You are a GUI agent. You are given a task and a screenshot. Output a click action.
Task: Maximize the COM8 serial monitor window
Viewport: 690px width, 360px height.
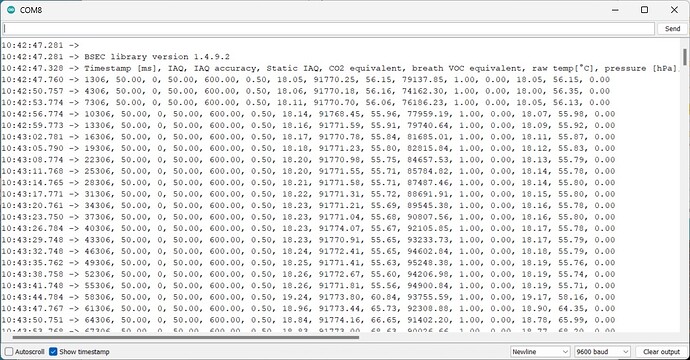(644, 10)
